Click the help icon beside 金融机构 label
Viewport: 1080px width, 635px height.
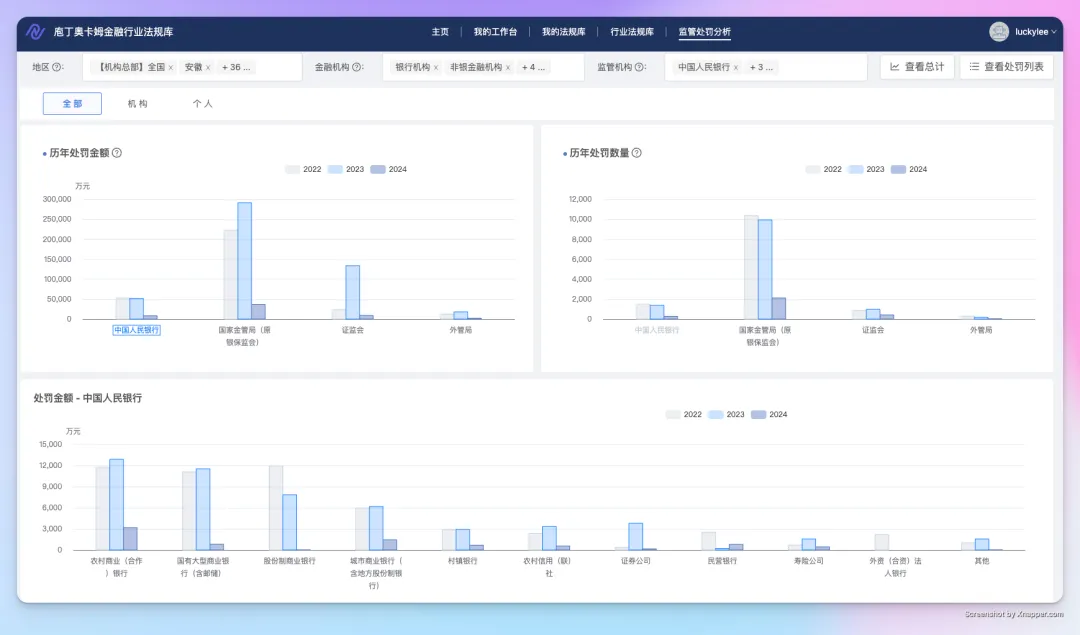click(x=357, y=67)
